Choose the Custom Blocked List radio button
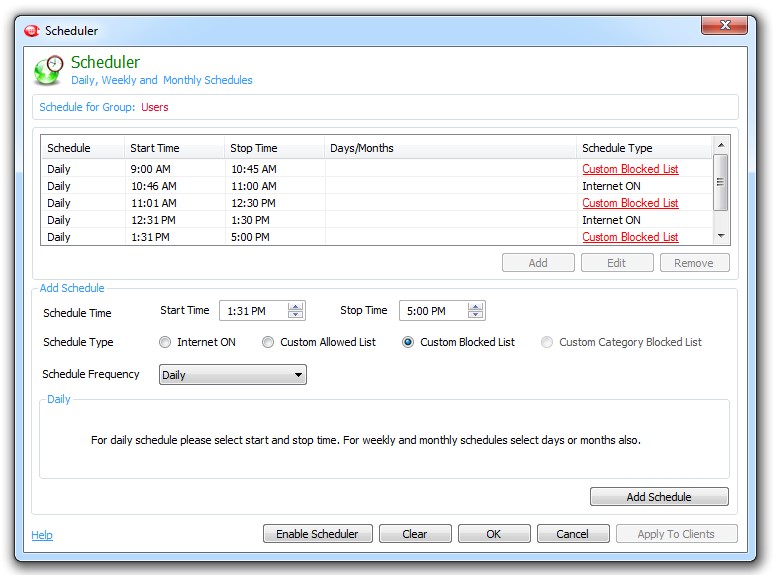The image size is (779, 575). pyautogui.click(x=408, y=342)
